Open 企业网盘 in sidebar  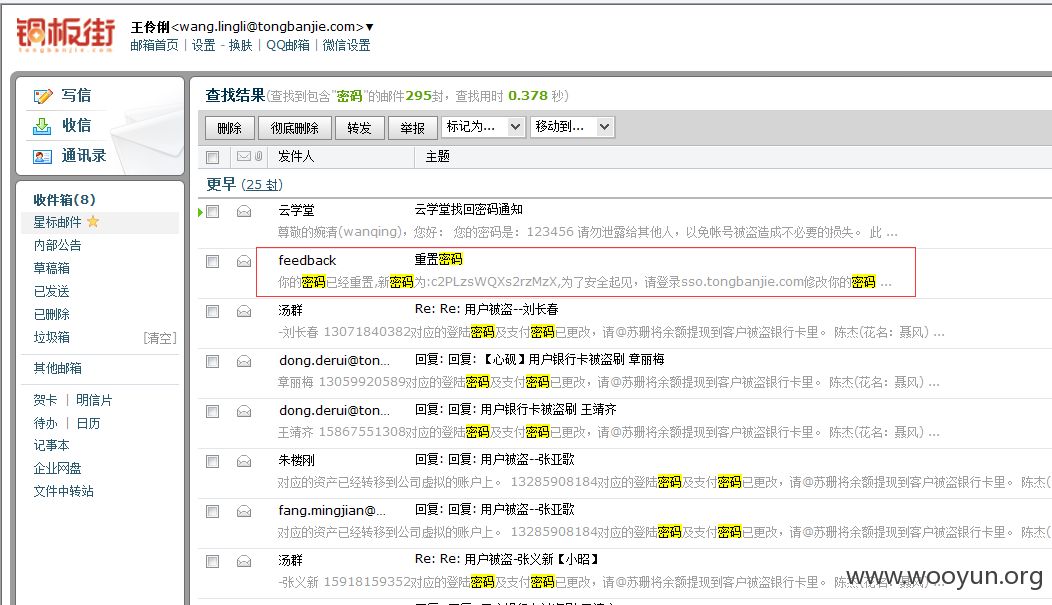58,468
